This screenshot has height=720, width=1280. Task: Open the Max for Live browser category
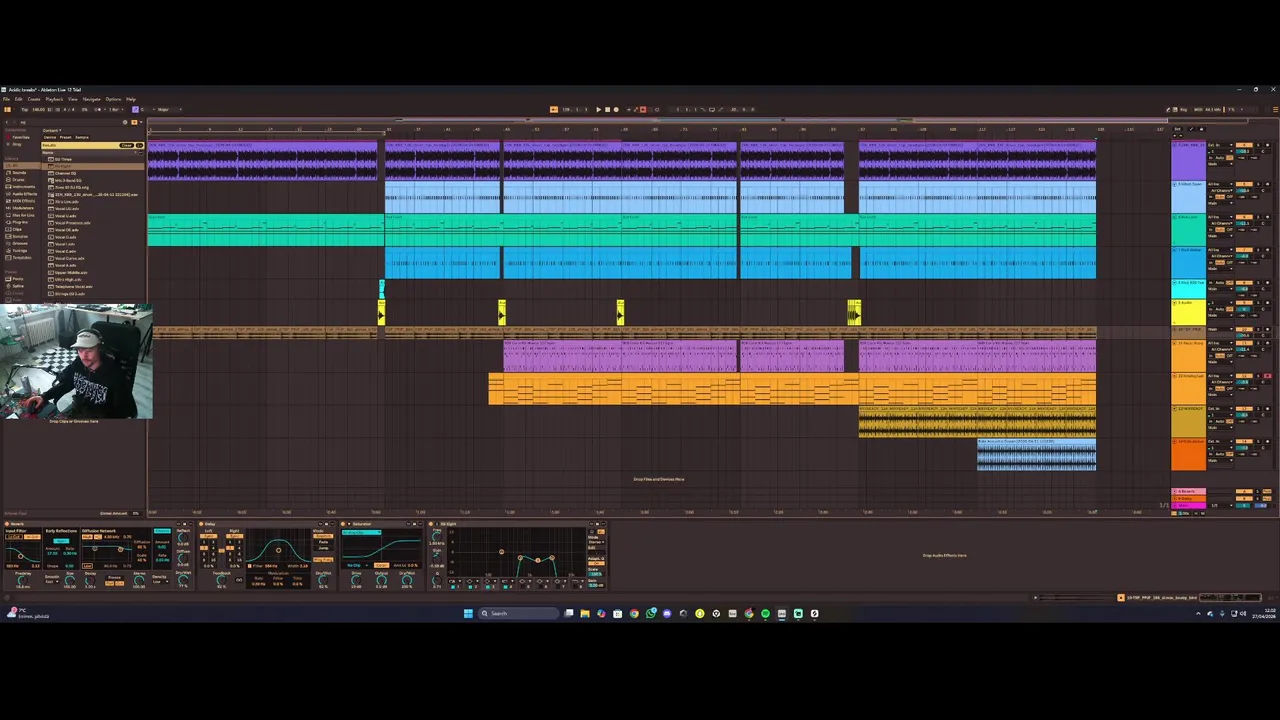pos(21,215)
